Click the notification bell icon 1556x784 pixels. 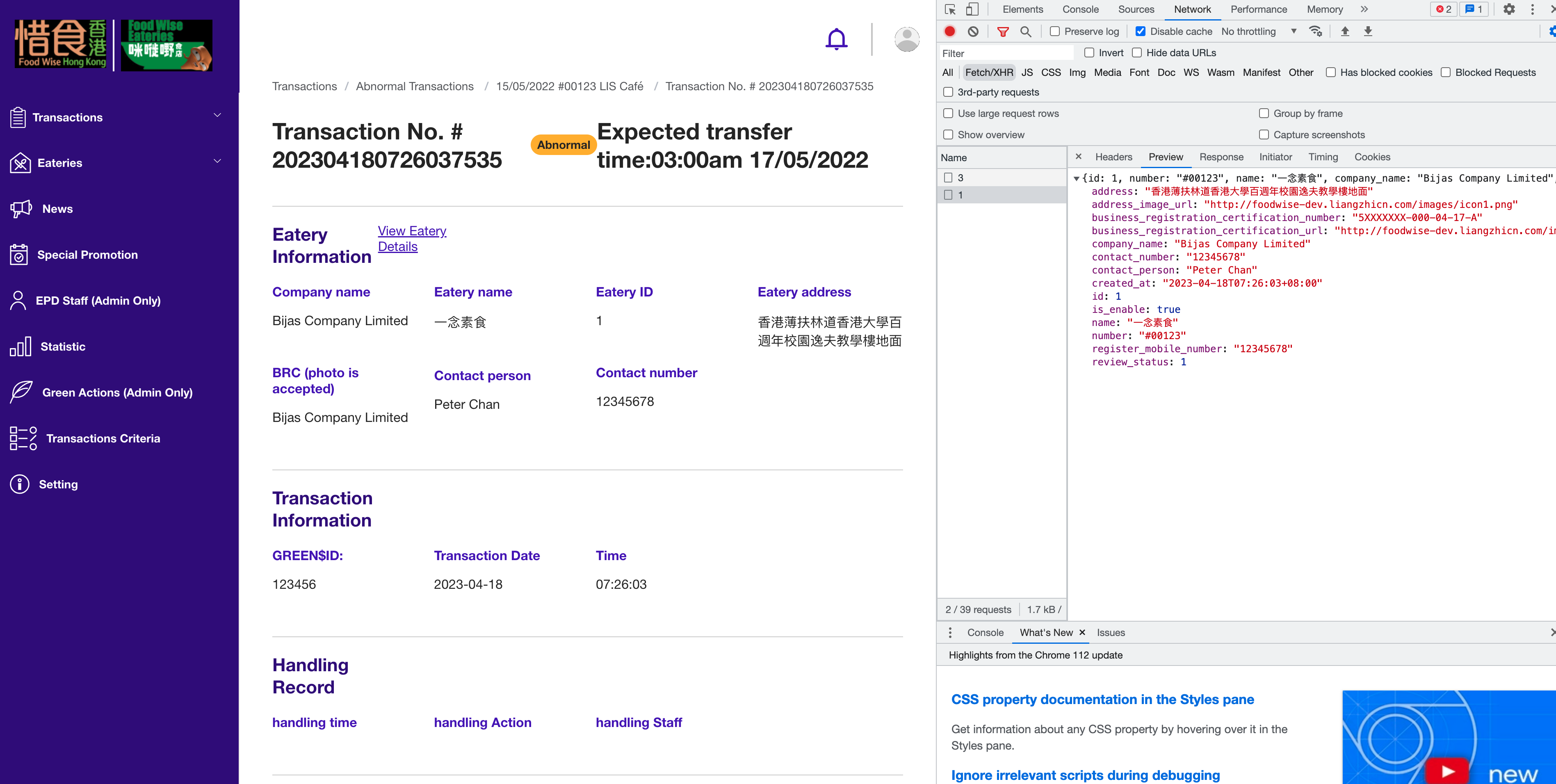[x=836, y=39]
